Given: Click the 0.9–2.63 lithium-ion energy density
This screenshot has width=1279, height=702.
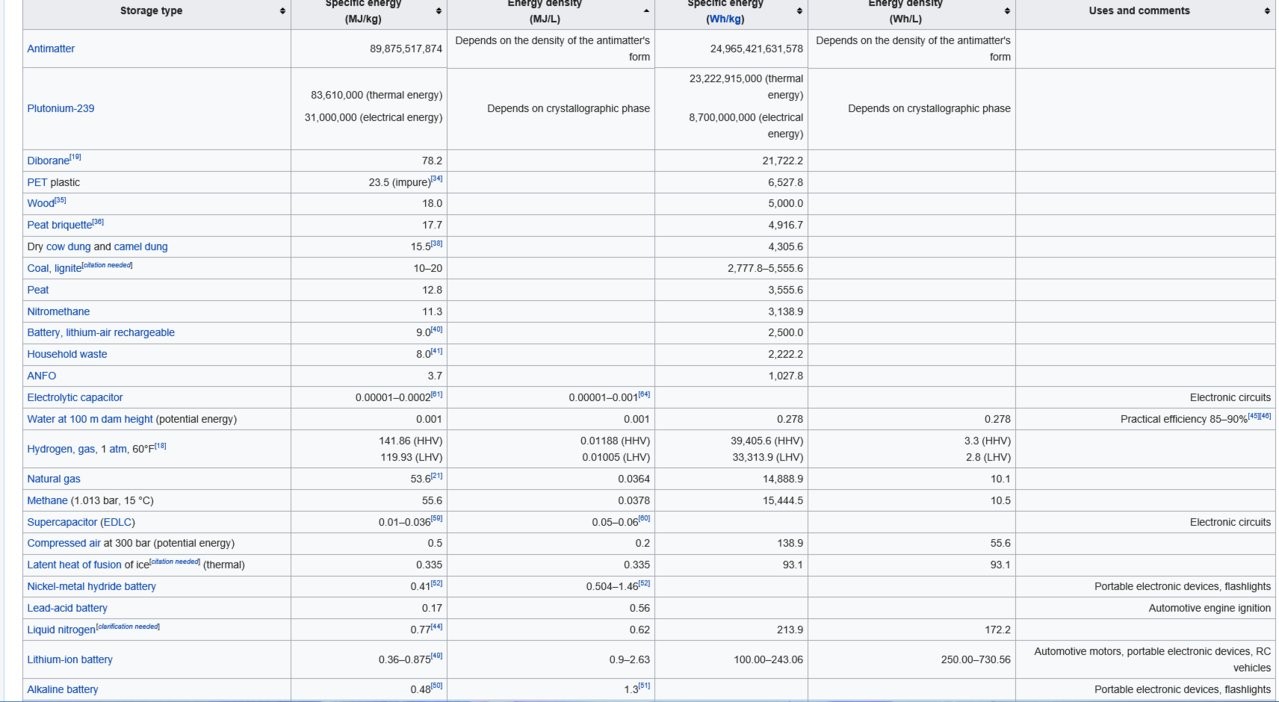Looking at the screenshot, I should pos(630,660).
